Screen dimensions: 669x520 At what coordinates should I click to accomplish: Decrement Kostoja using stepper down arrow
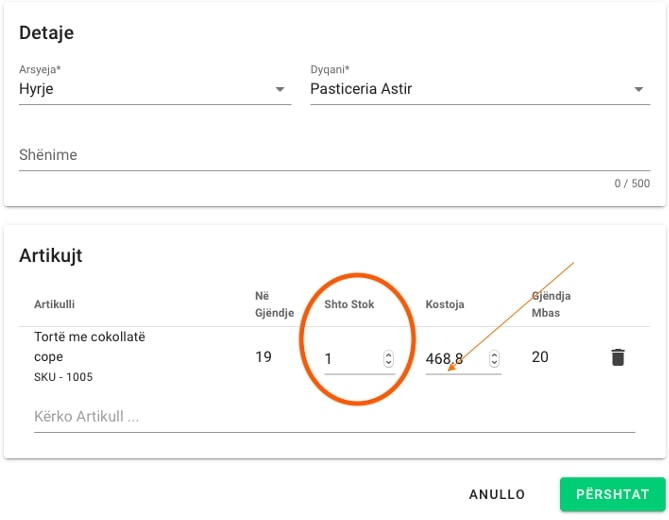(x=494, y=363)
